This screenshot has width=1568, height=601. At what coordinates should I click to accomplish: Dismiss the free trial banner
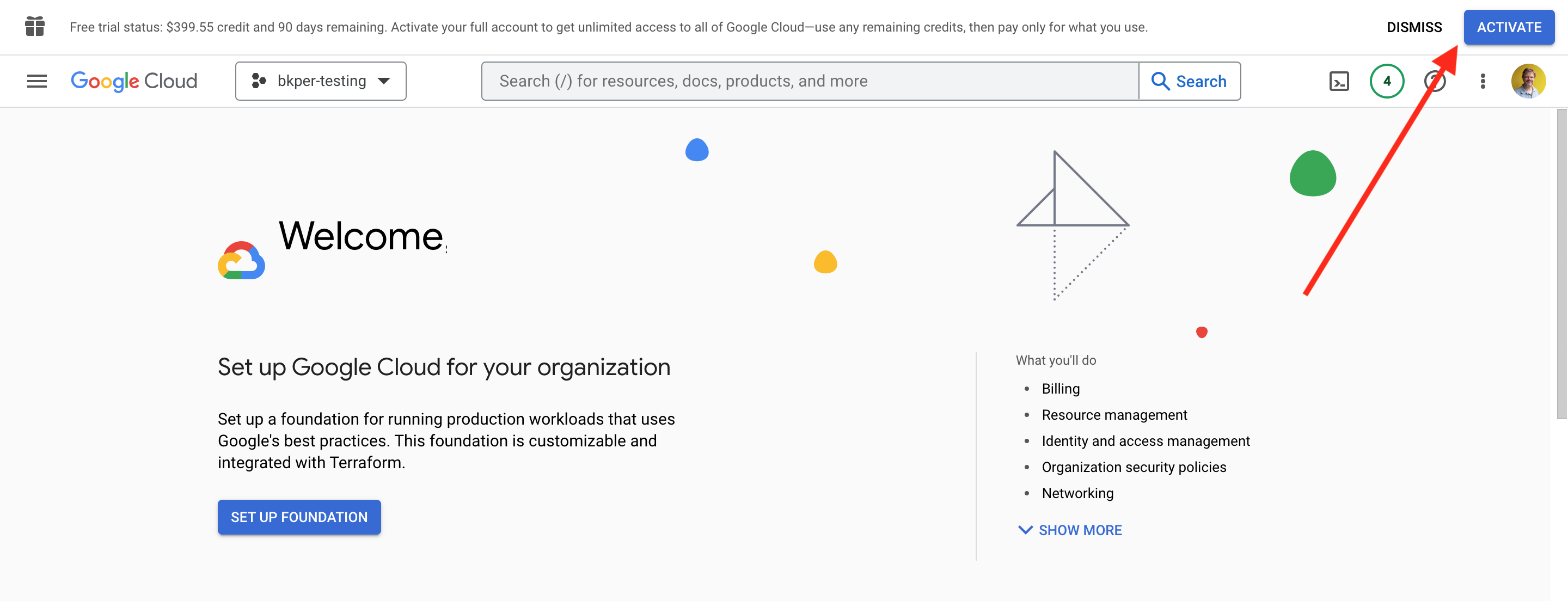[1414, 27]
